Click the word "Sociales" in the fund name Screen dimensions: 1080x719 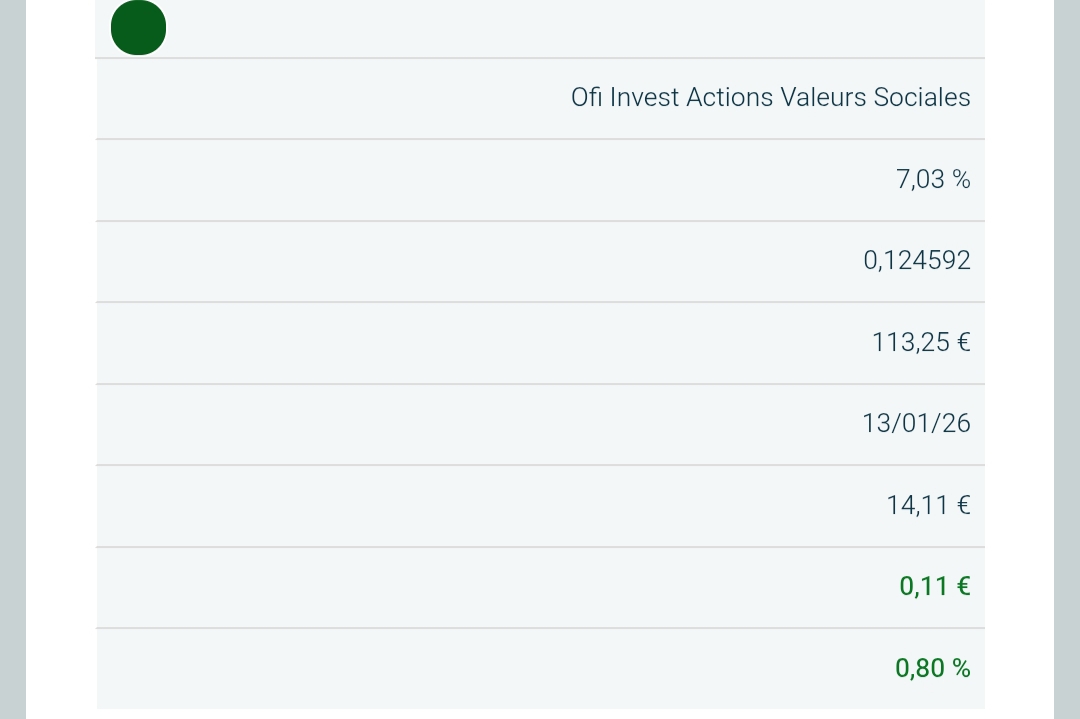tap(922, 98)
